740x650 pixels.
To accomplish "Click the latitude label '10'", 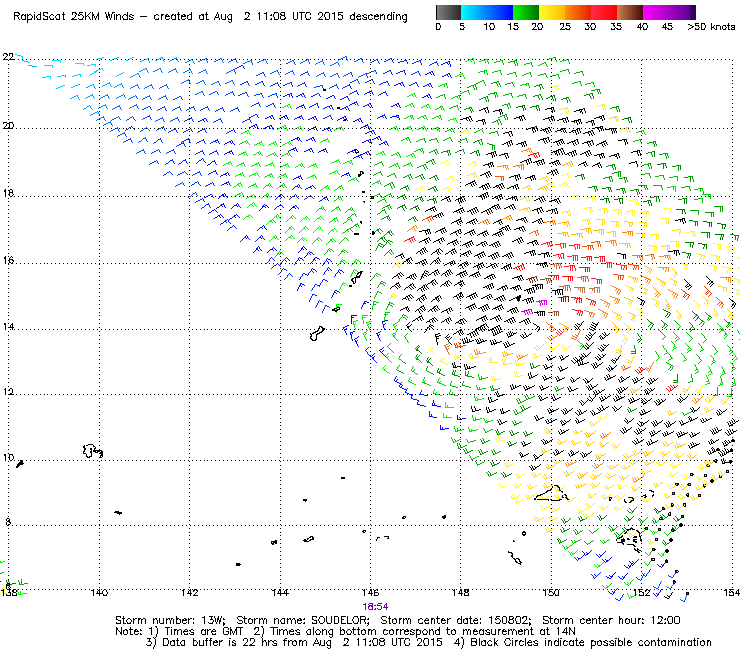I will pyautogui.click(x=8, y=458).
